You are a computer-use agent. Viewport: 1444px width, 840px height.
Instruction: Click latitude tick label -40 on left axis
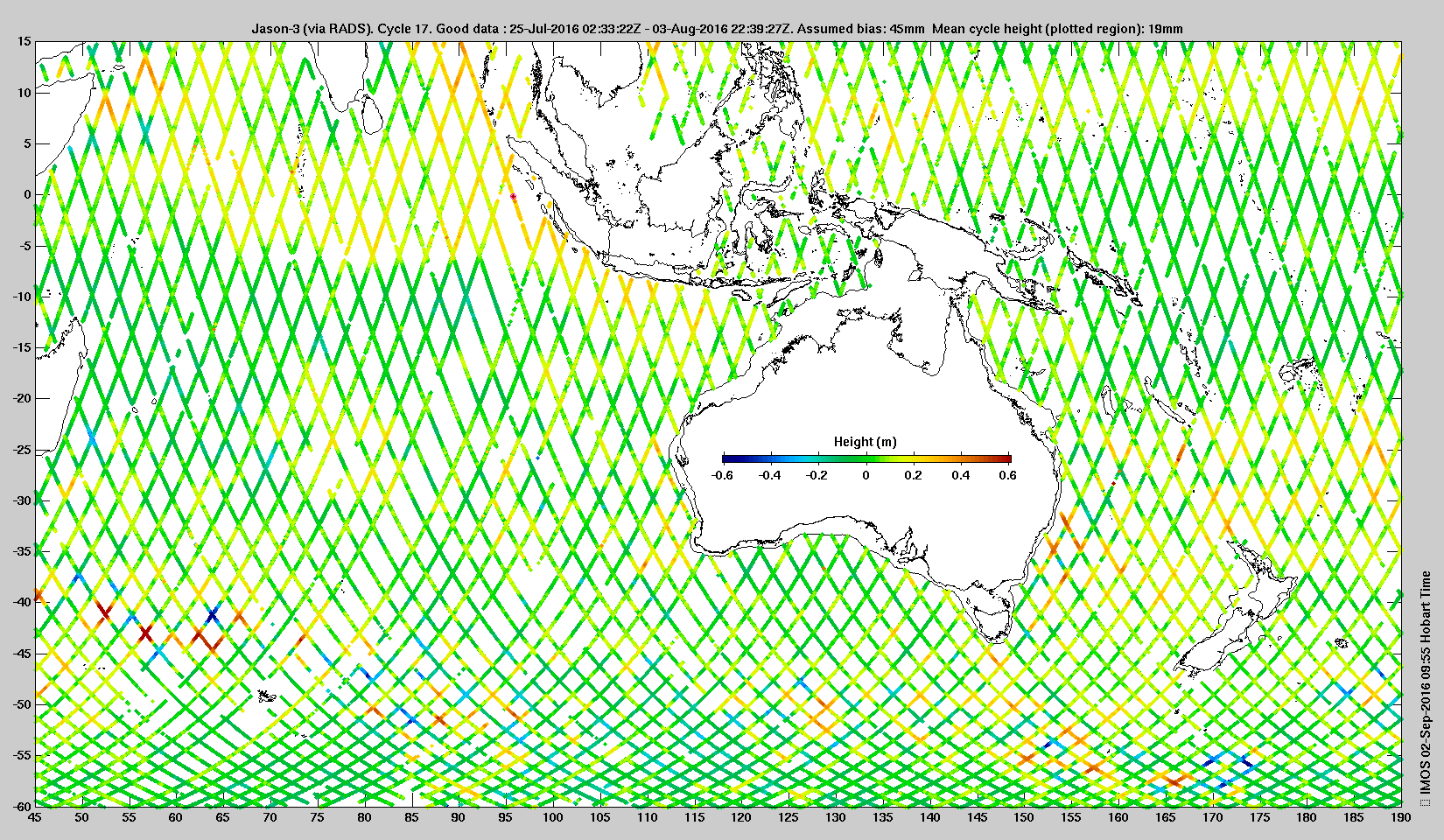(21, 602)
